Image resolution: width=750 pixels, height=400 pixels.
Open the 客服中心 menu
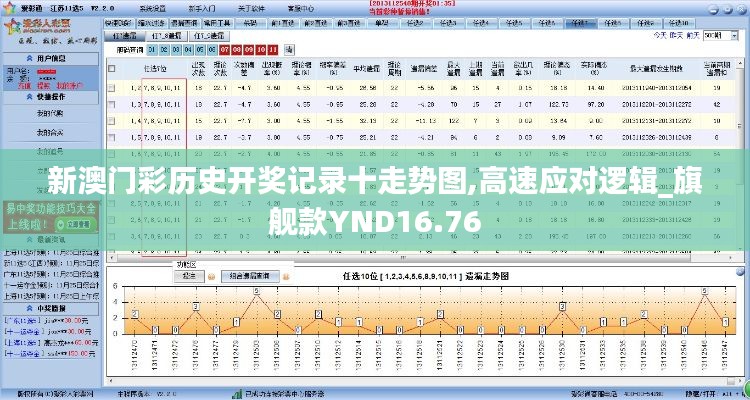pyautogui.click(x=301, y=9)
